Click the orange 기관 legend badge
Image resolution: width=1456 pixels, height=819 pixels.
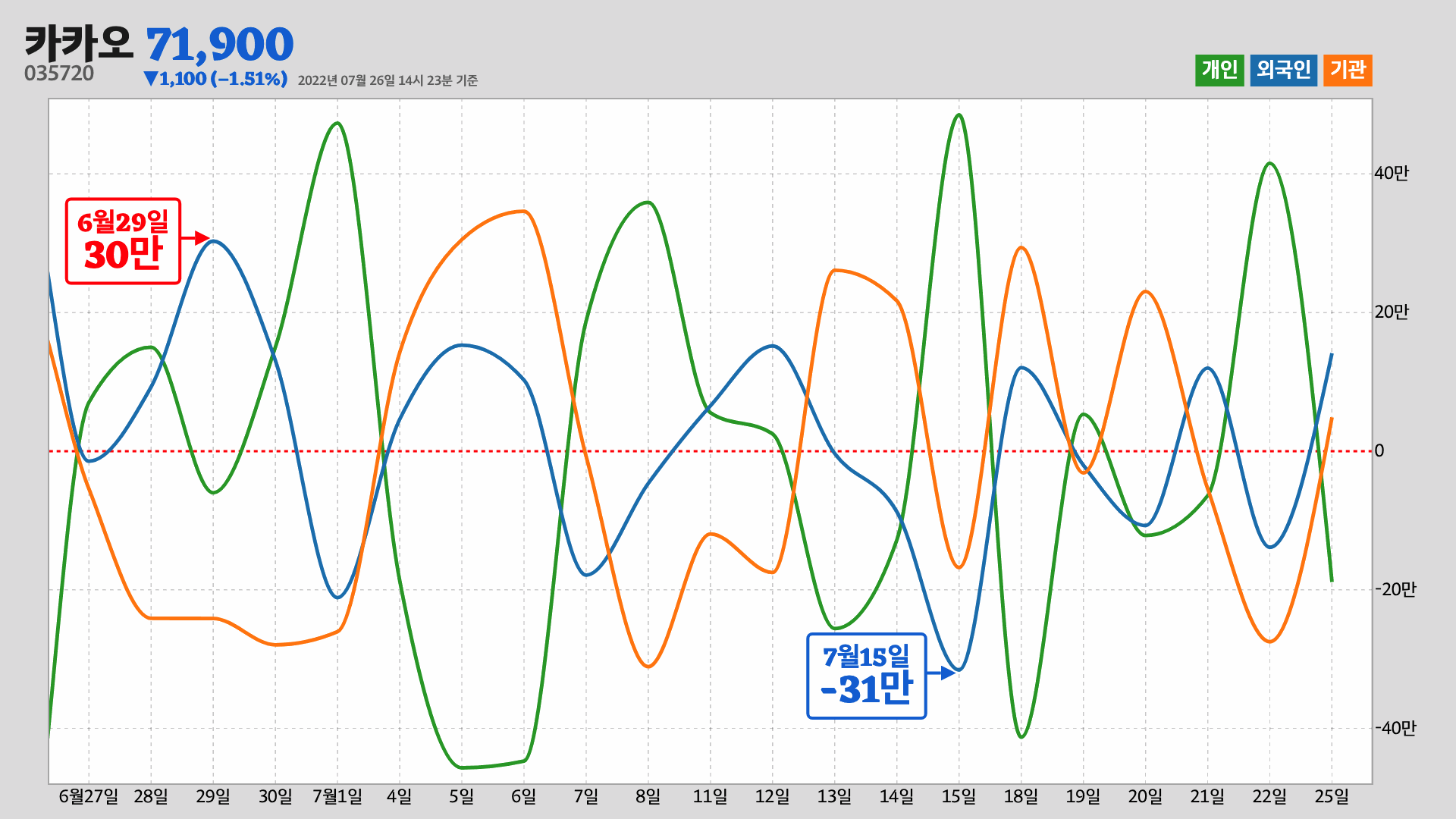pos(1348,71)
